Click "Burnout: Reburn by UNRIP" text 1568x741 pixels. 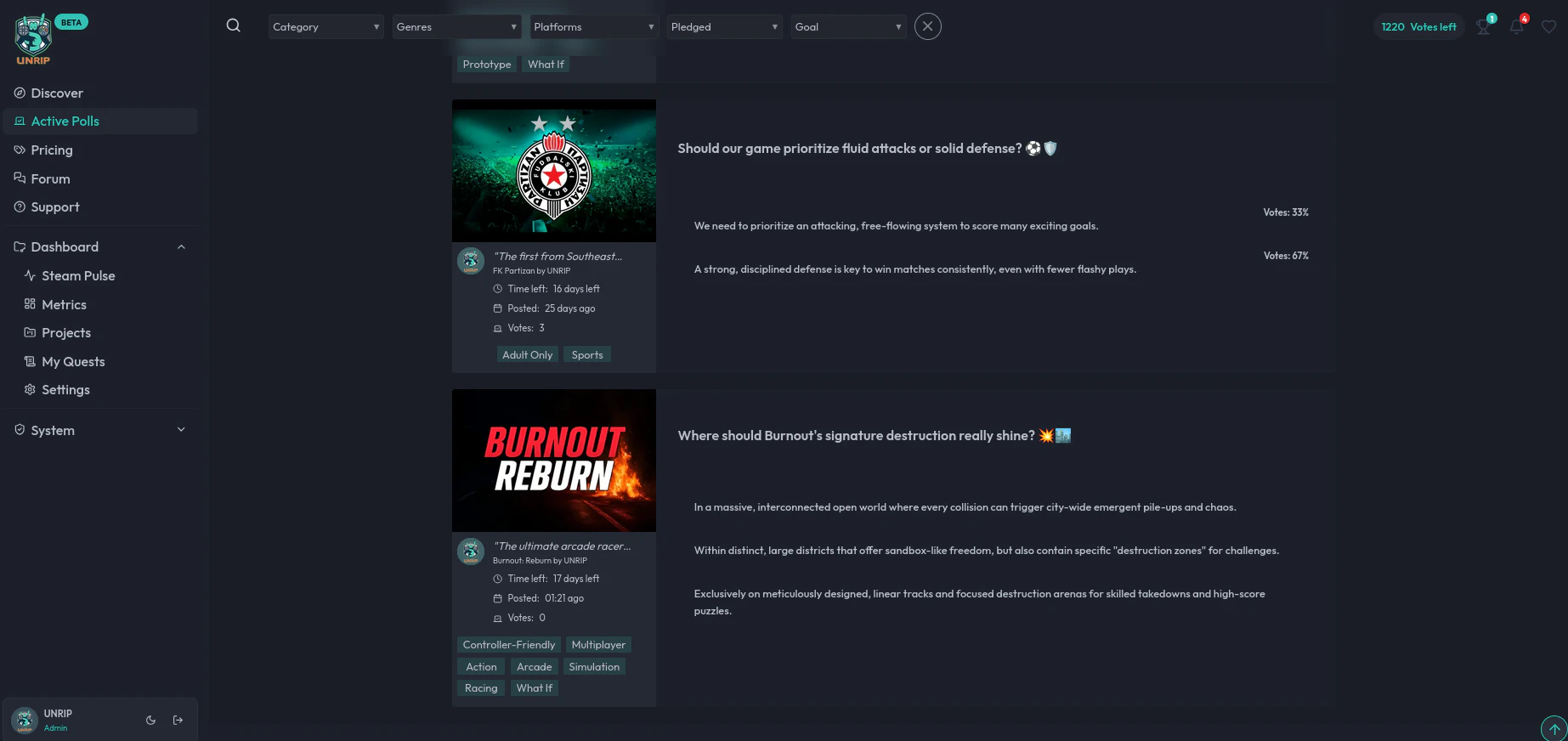540,561
